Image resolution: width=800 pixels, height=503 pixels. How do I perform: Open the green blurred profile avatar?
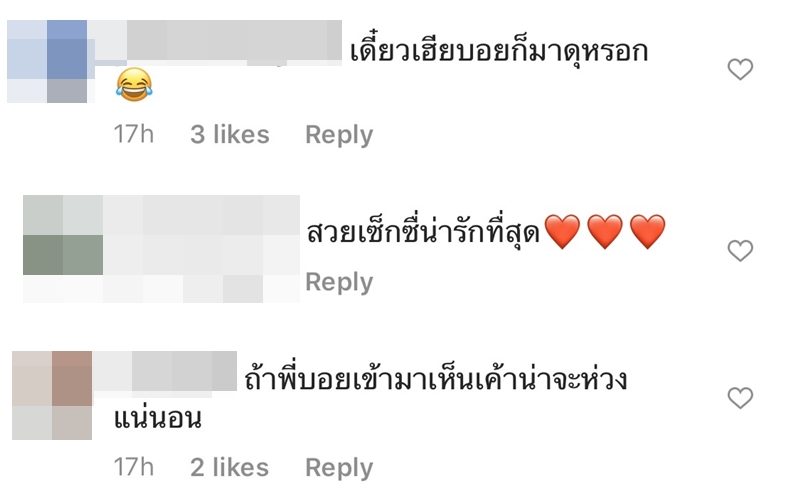coord(63,236)
